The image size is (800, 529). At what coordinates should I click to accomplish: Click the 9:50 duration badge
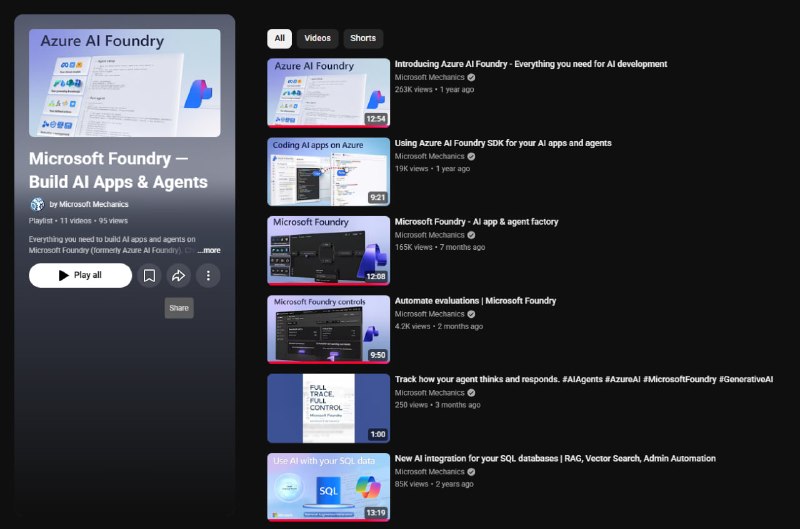point(378,355)
